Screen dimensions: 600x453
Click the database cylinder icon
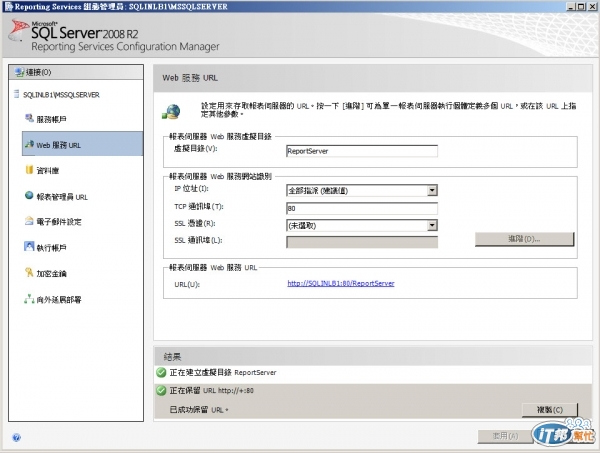pyautogui.click(x=29, y=169)
